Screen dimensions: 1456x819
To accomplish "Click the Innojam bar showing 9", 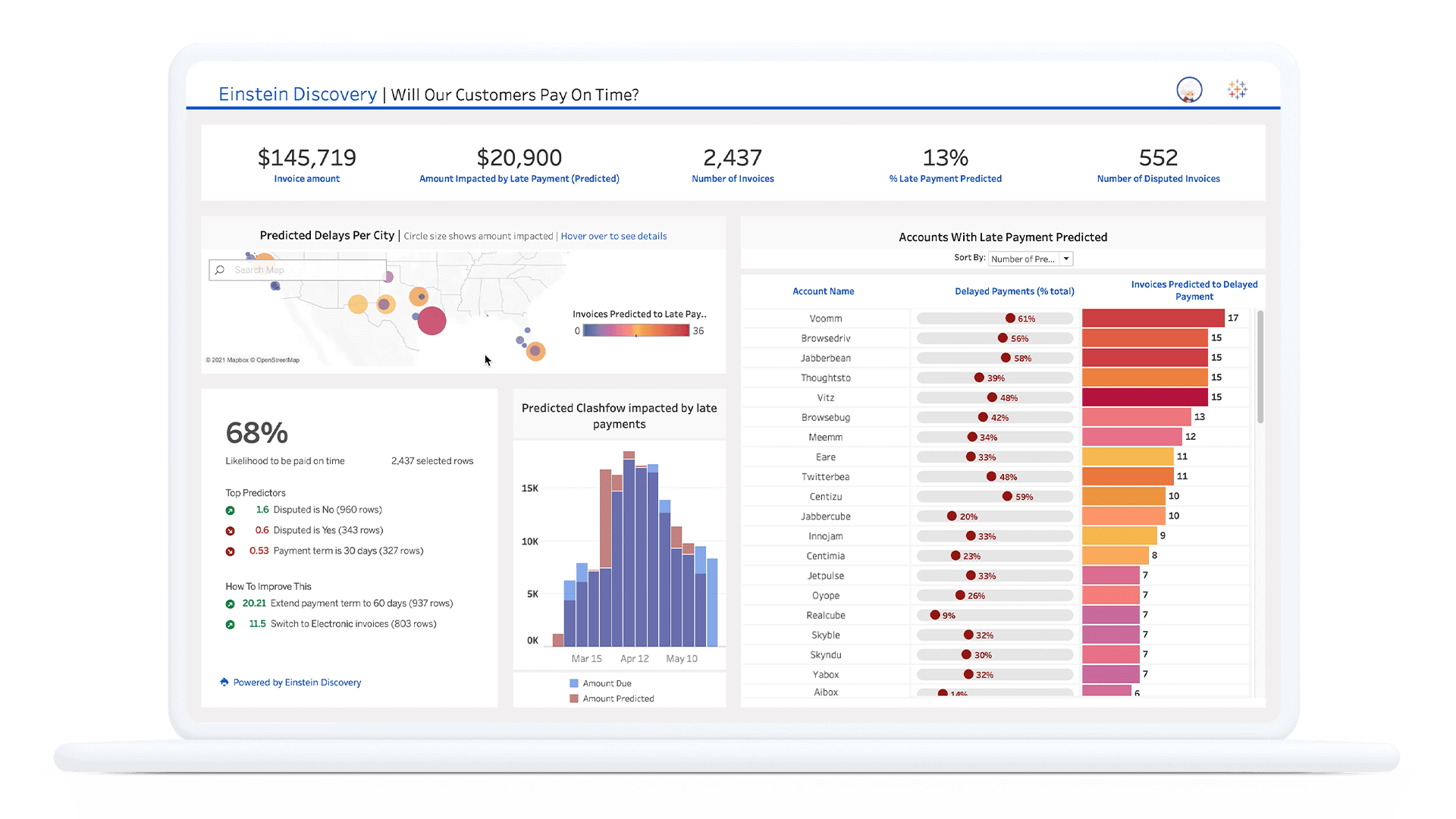I will (x=1119, y=535).
